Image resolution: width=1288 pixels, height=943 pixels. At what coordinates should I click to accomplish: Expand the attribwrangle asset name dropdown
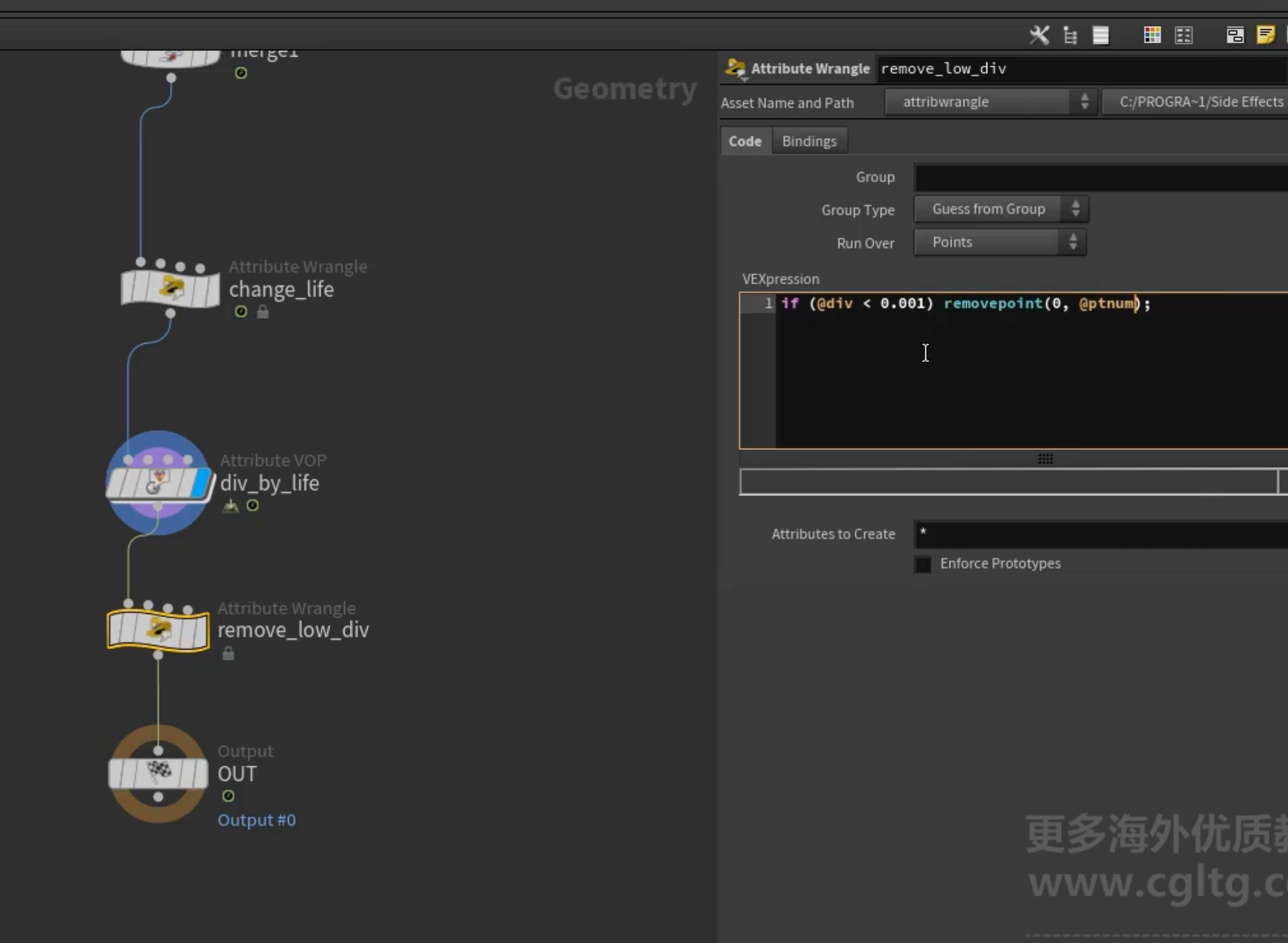click(990, 102)
